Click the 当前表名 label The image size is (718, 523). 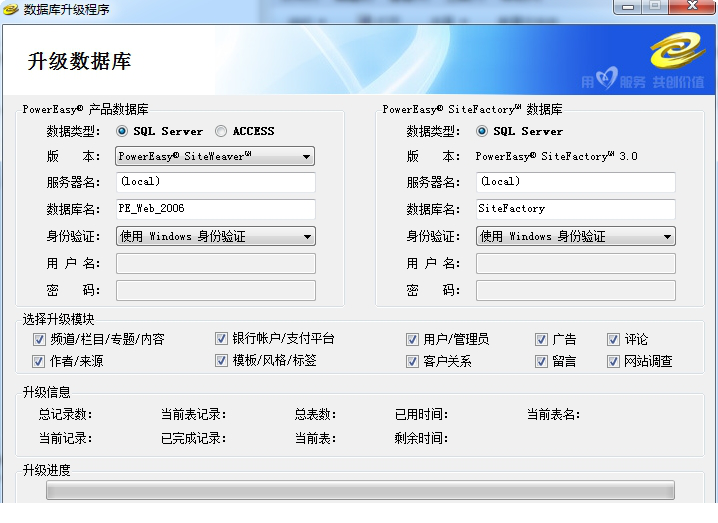pyautogui.click(x=554, y=414)
